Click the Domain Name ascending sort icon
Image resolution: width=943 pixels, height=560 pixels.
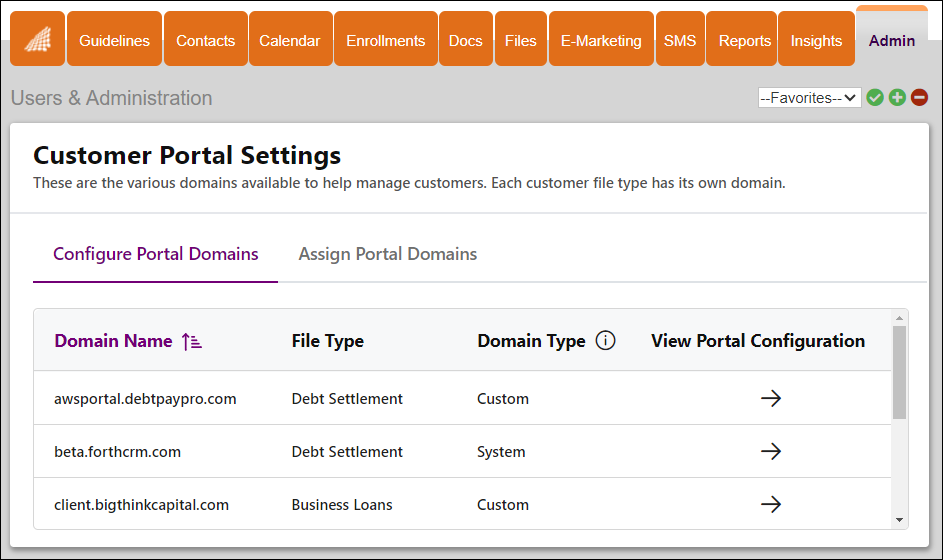tap(192, 342)
